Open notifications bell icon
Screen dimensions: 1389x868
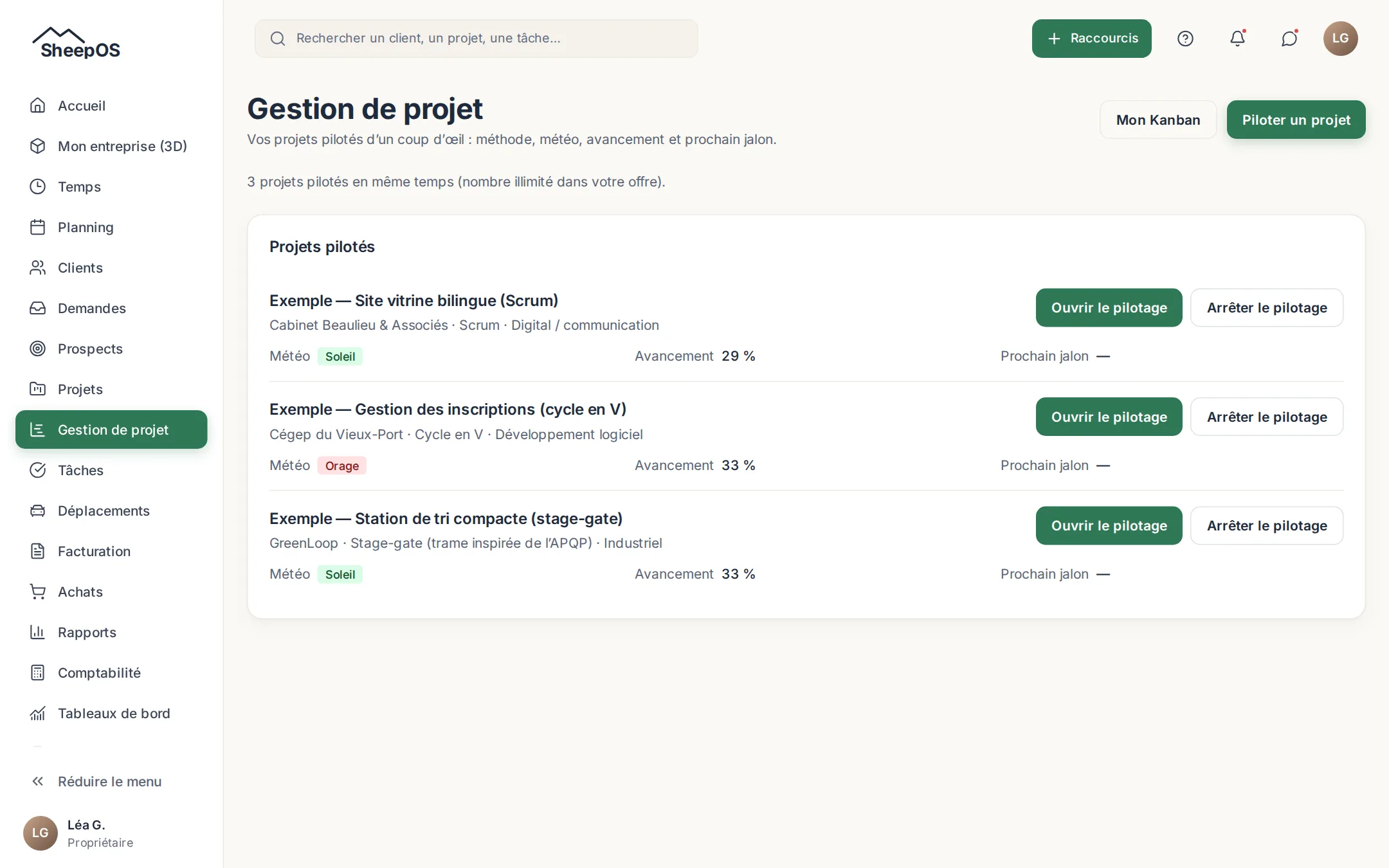click(x=1237, y=39)
